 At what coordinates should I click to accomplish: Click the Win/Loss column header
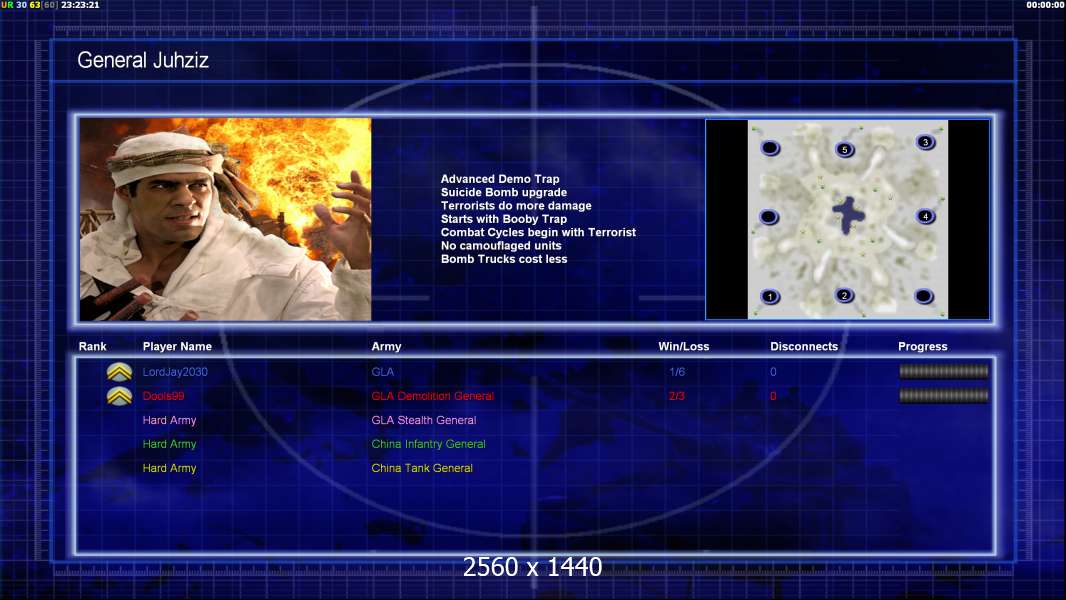[683, 347]
